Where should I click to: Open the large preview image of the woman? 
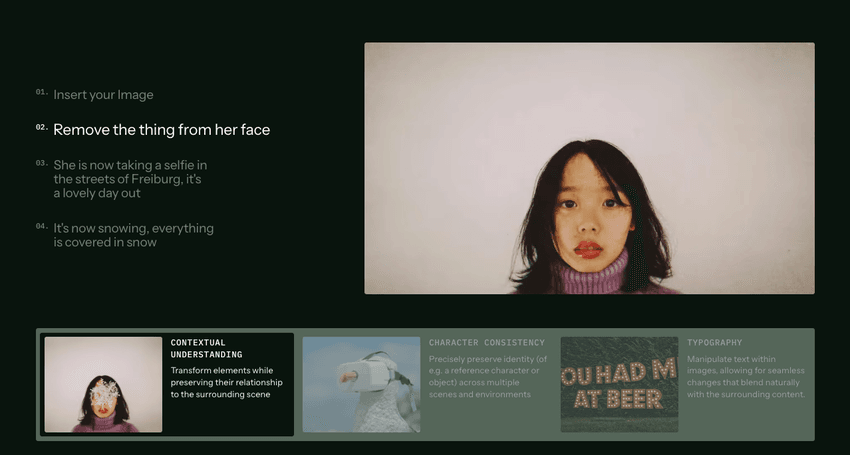tap(589, 168)
